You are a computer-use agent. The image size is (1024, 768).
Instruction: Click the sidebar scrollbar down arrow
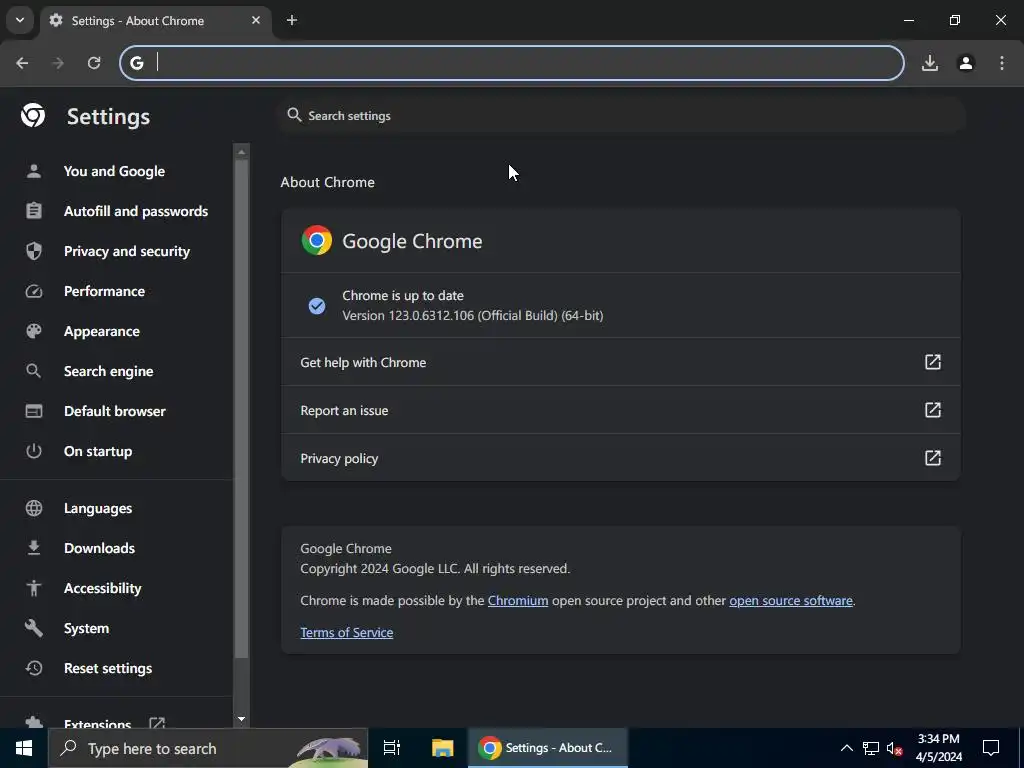[242, 719]
